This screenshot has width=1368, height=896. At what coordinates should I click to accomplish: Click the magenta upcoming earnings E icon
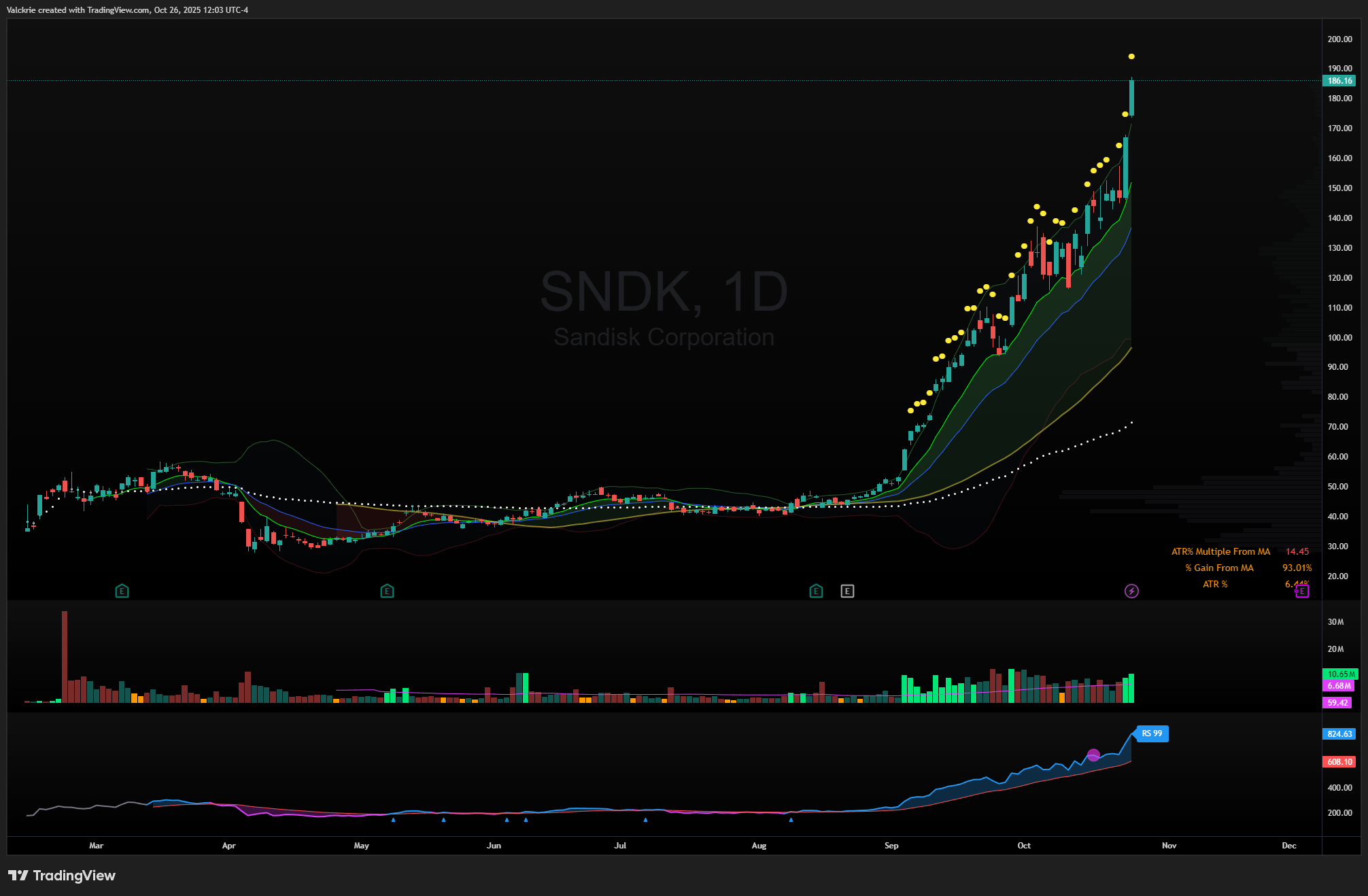[1302, 591]
